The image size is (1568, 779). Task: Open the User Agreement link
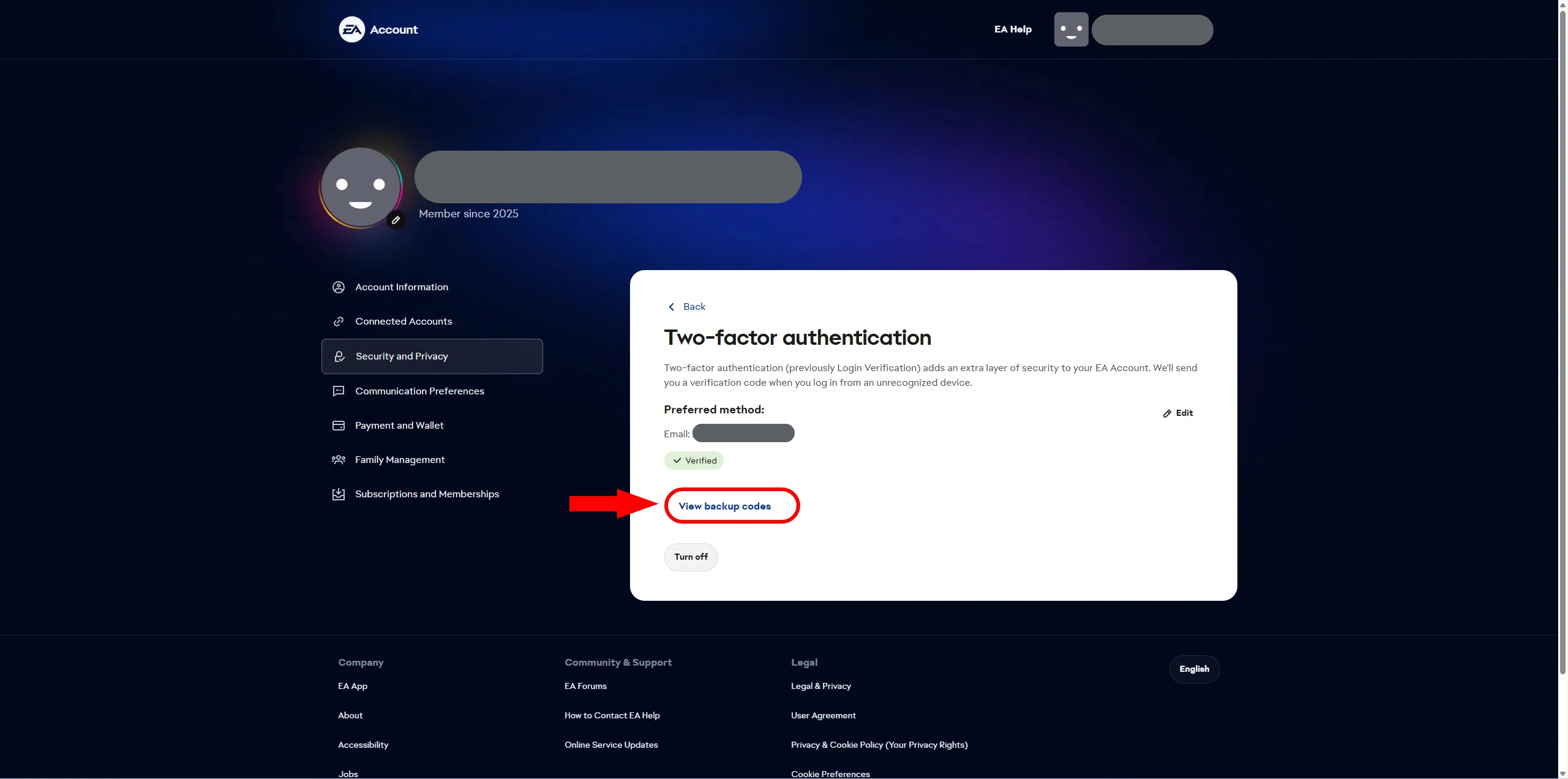click(823, 715)
